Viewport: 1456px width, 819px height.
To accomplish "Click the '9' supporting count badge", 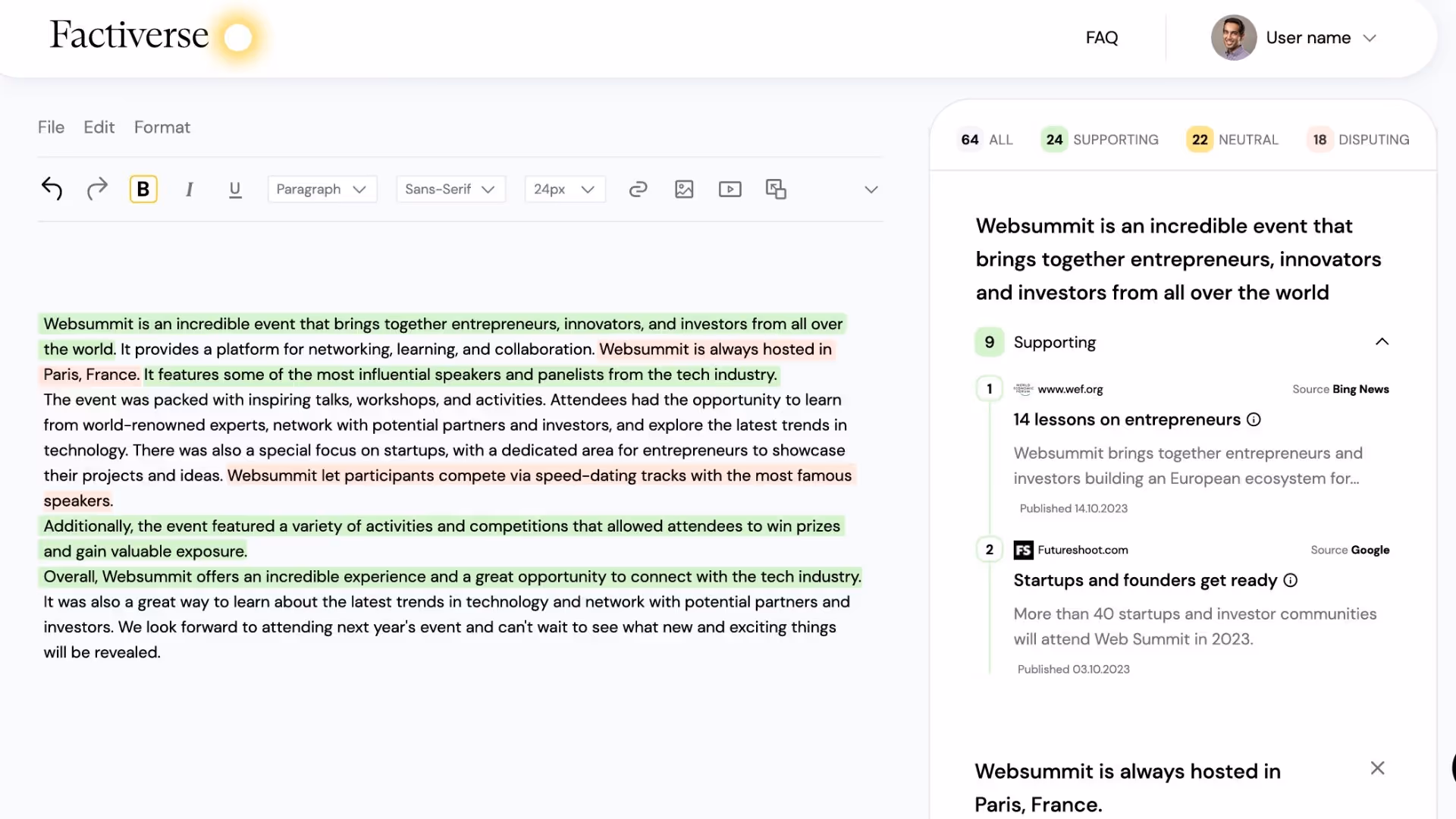I will click(989, 342).
